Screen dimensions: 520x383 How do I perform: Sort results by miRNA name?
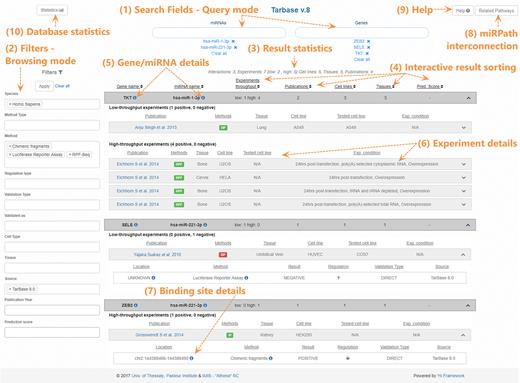pos(188,86)
